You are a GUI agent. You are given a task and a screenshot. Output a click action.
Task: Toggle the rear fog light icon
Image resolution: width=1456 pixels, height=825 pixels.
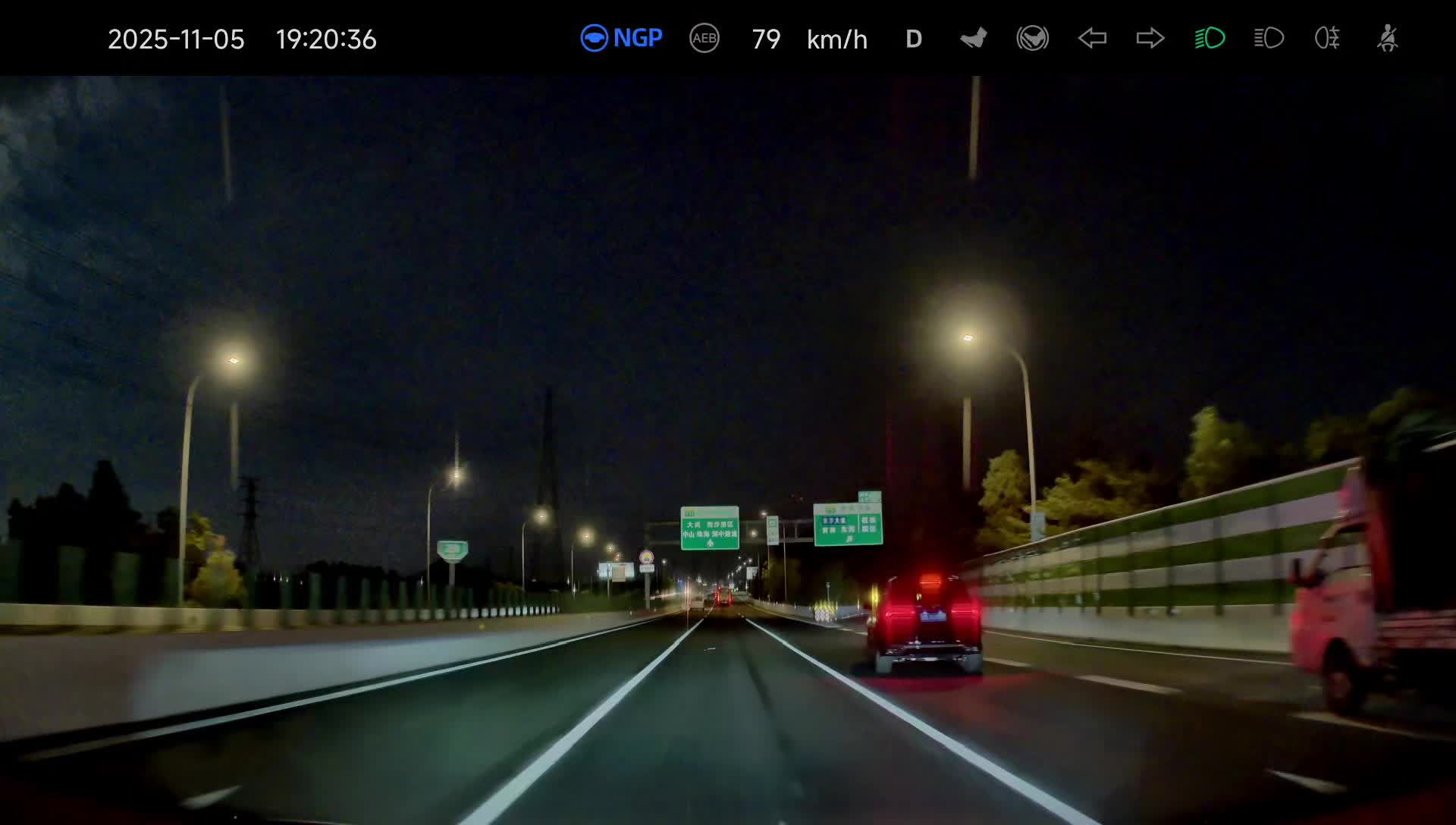point(1327,38)
